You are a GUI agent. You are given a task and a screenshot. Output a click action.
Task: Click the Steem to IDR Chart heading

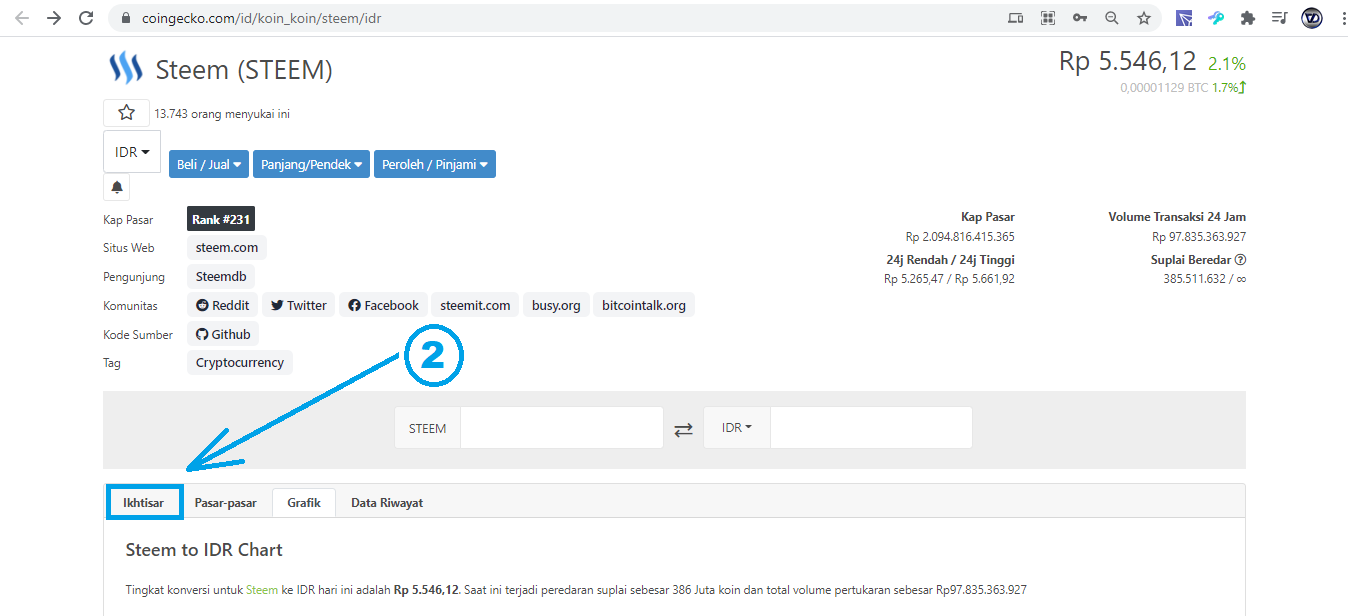(204, 550)
